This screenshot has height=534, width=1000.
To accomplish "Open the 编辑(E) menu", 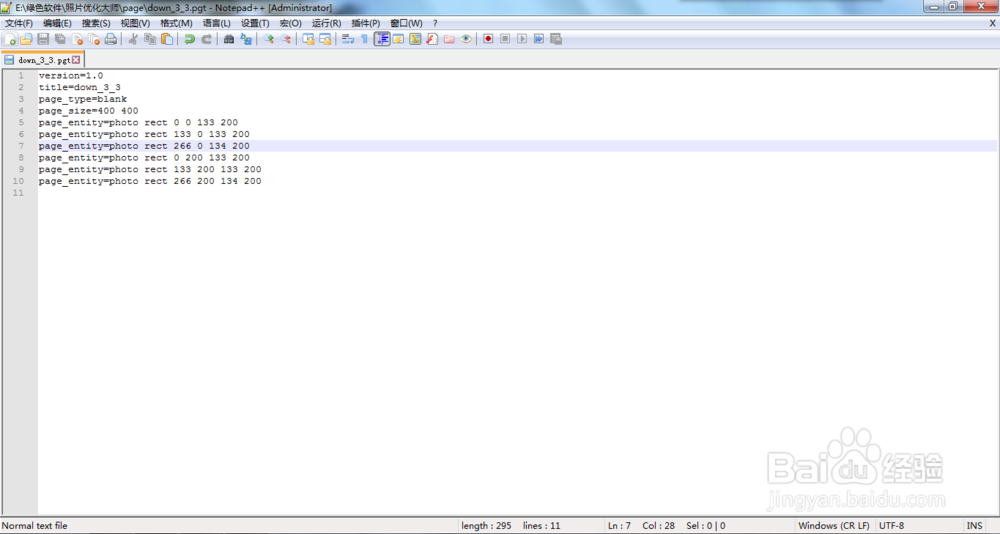I will (57, 23).
